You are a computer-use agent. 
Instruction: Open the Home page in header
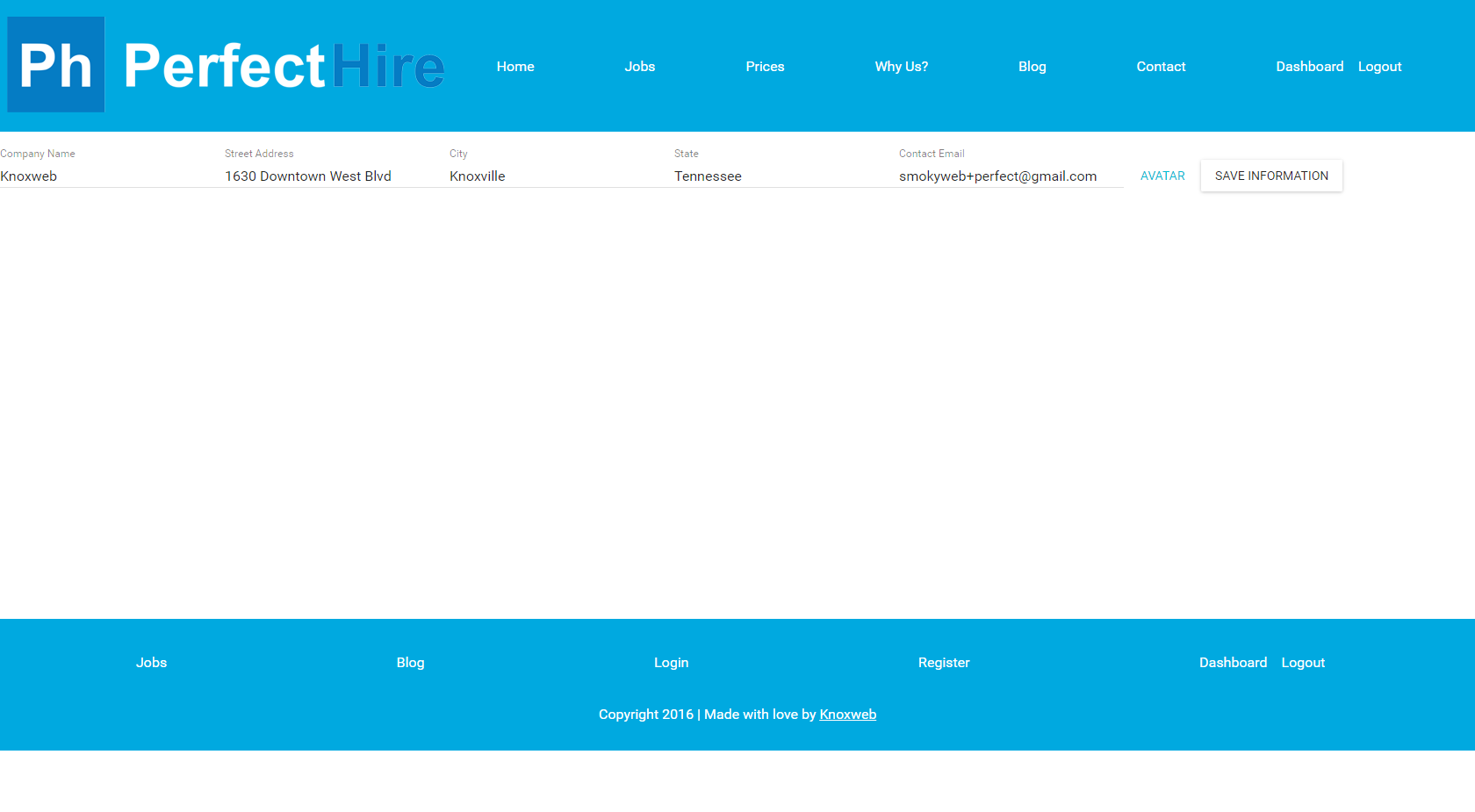tap(515, 67)
